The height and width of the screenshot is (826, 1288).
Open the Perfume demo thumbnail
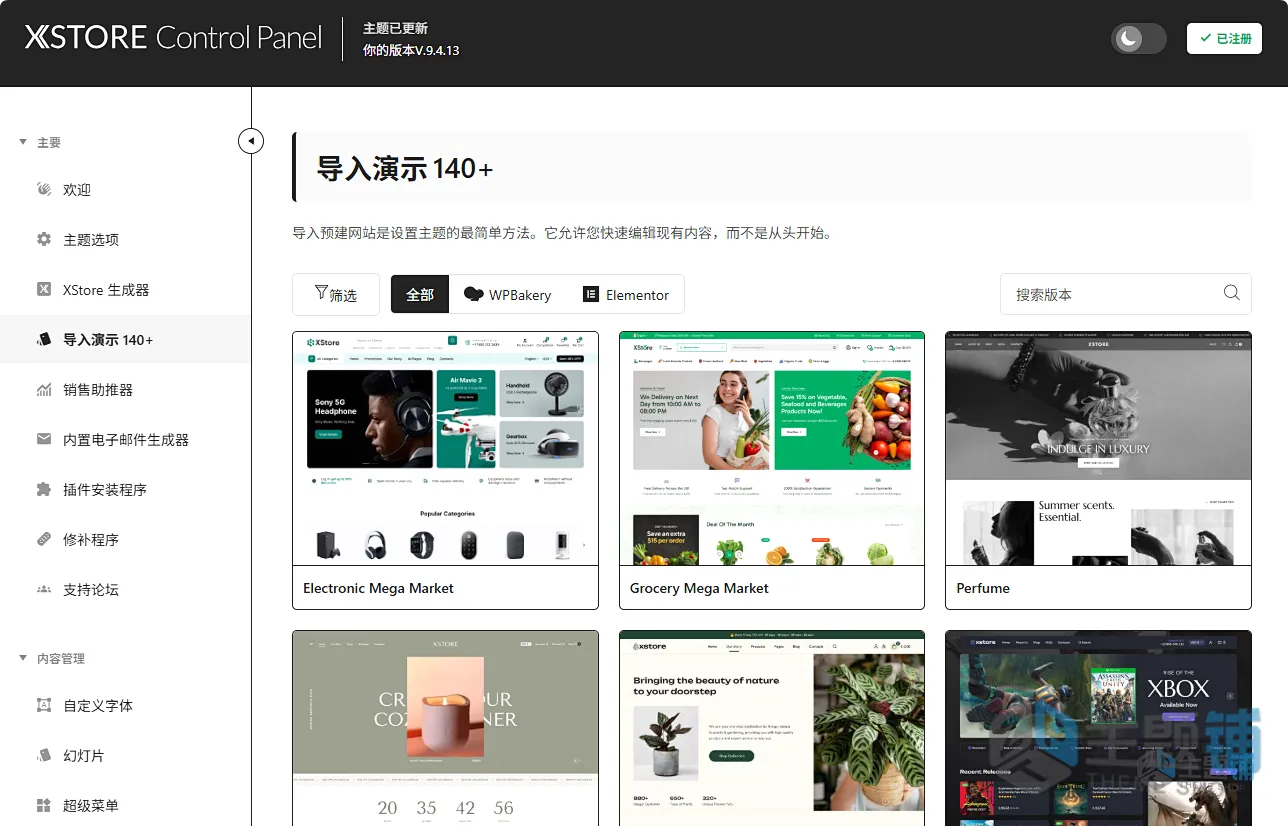(1098, 448)
